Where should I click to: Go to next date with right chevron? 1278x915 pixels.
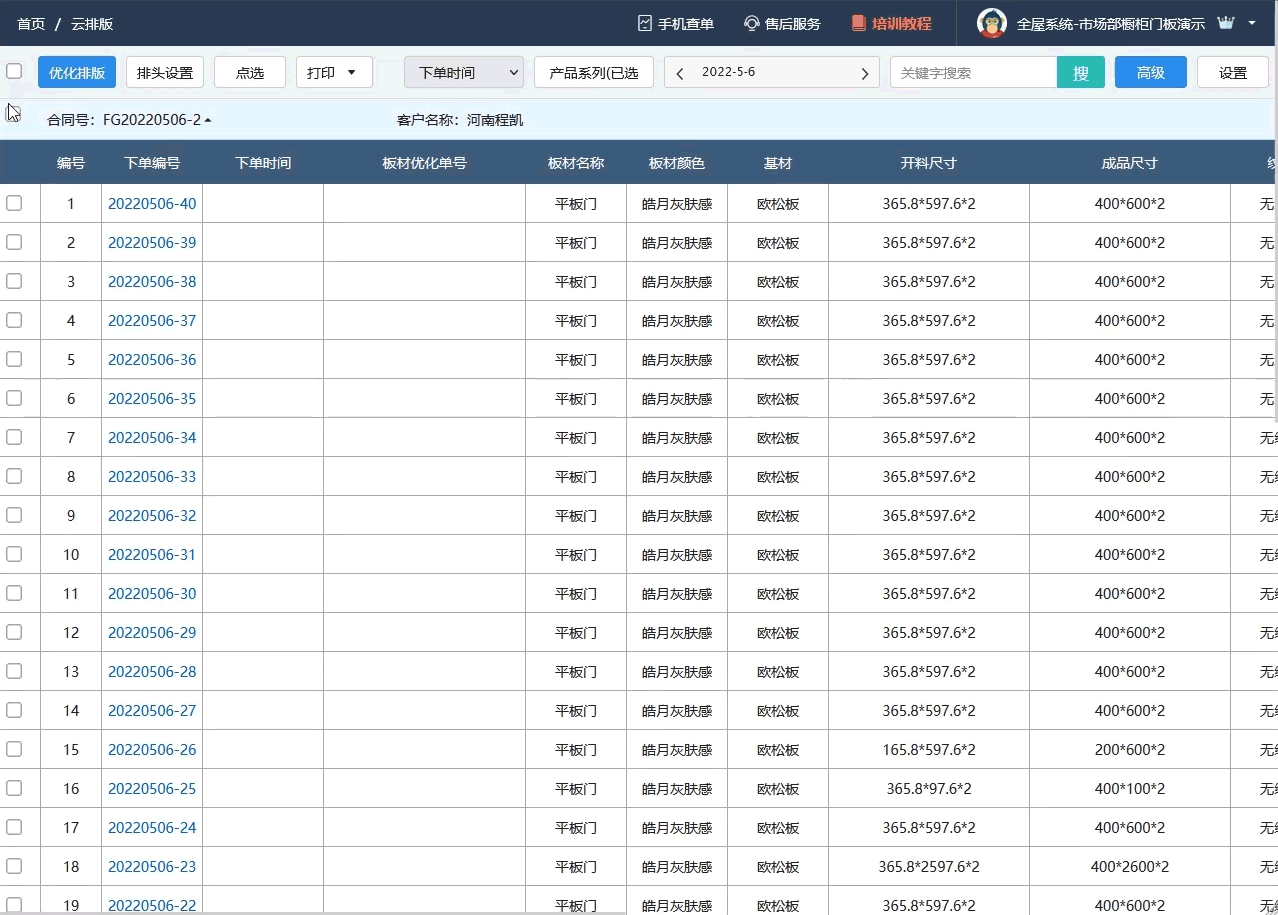tap(865, 73)
